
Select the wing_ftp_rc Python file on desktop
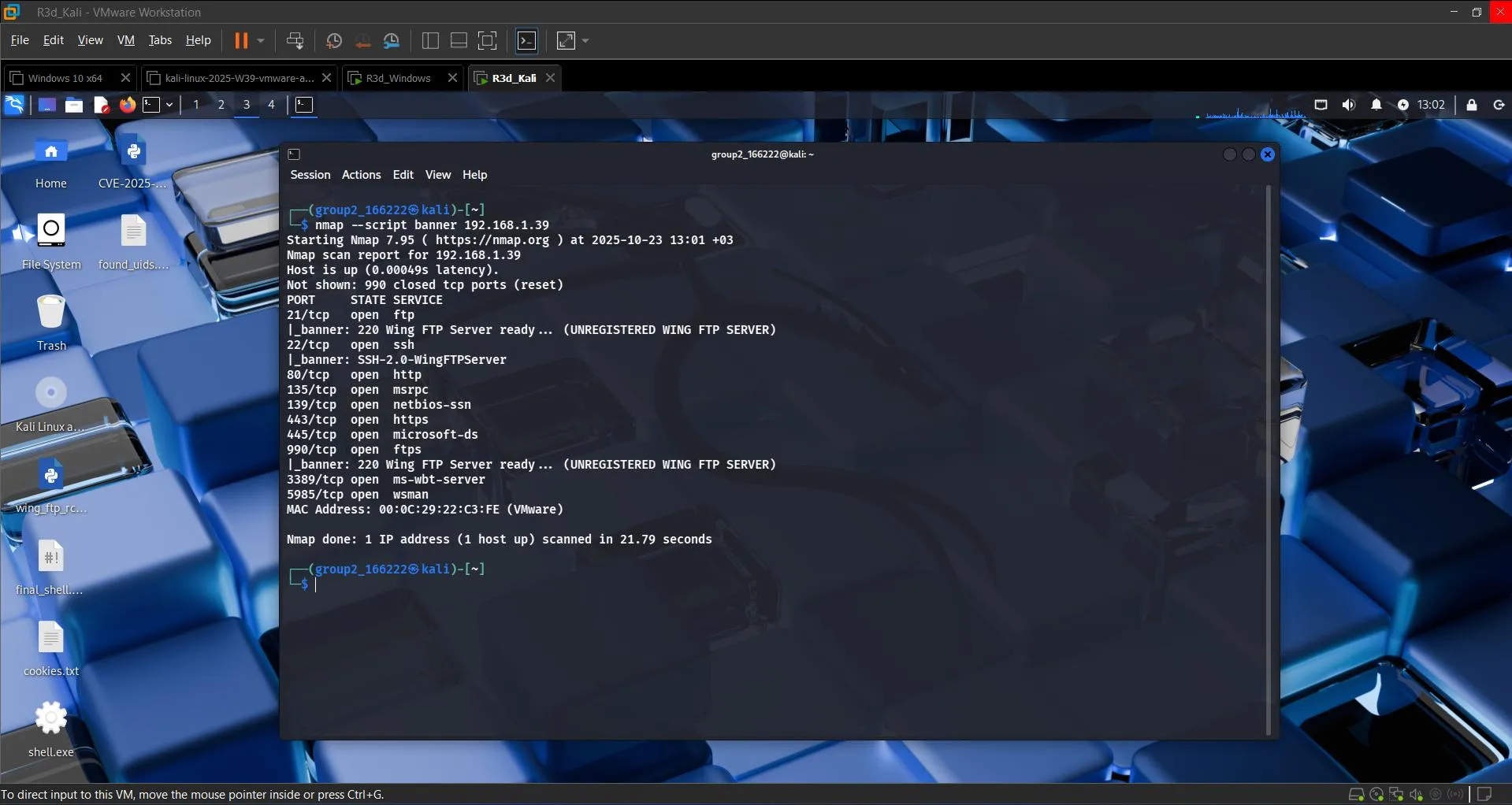51,486
